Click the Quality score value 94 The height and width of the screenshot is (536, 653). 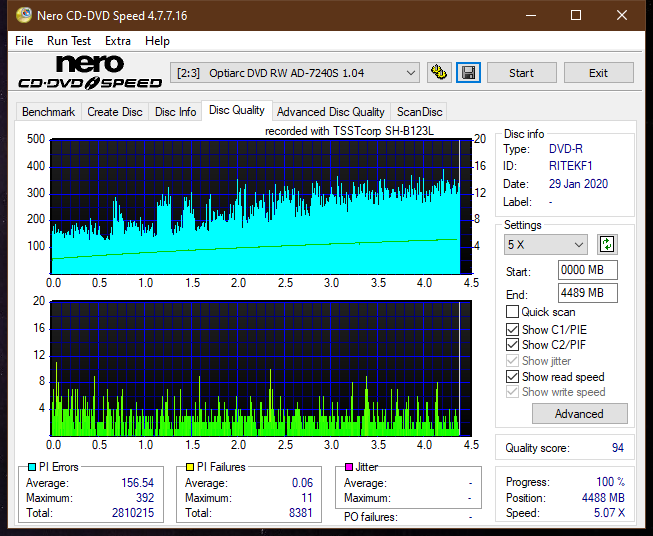coord(618,448)
